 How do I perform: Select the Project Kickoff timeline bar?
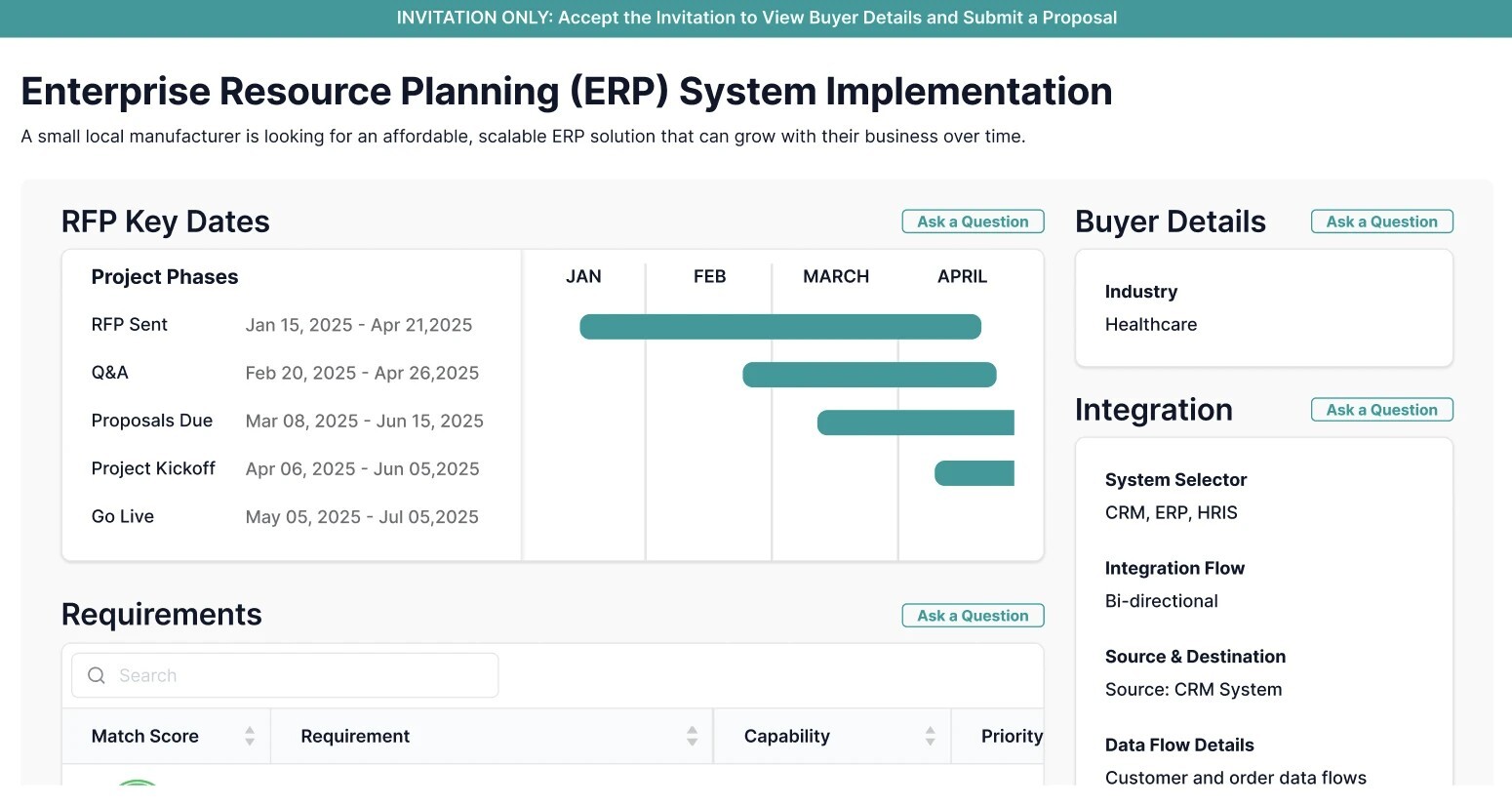click(x=975, y=473)
